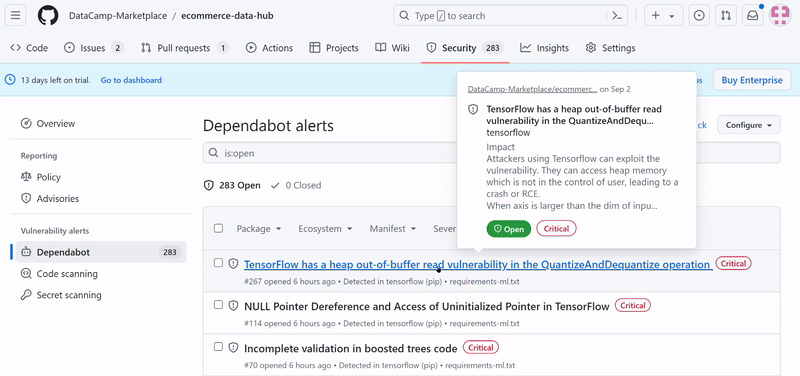
Task: Open the Configure dropdown
Action: (x=748, y=125)
